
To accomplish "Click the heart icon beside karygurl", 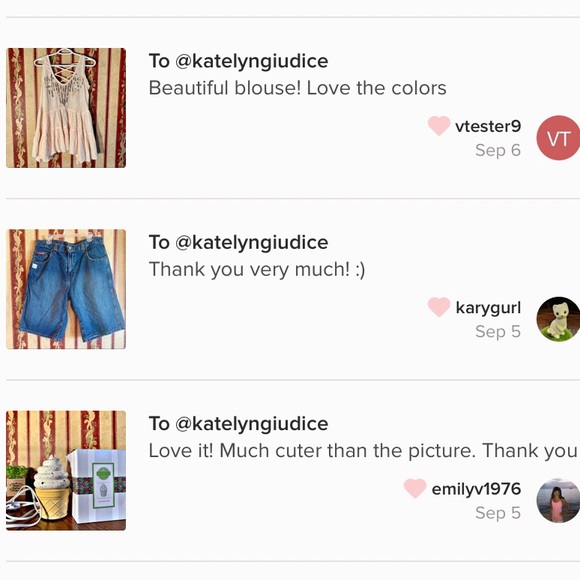I will [x=439, y=307].
